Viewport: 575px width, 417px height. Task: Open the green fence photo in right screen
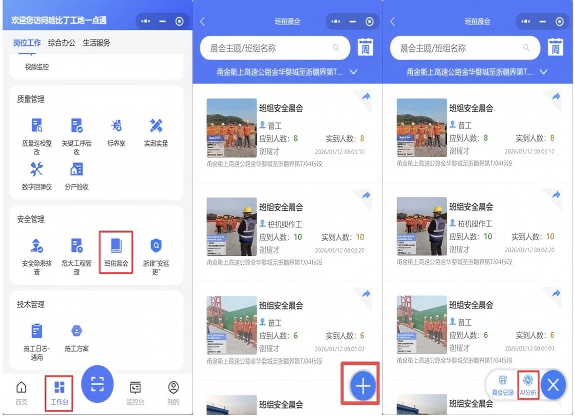(x=422, y=325)
